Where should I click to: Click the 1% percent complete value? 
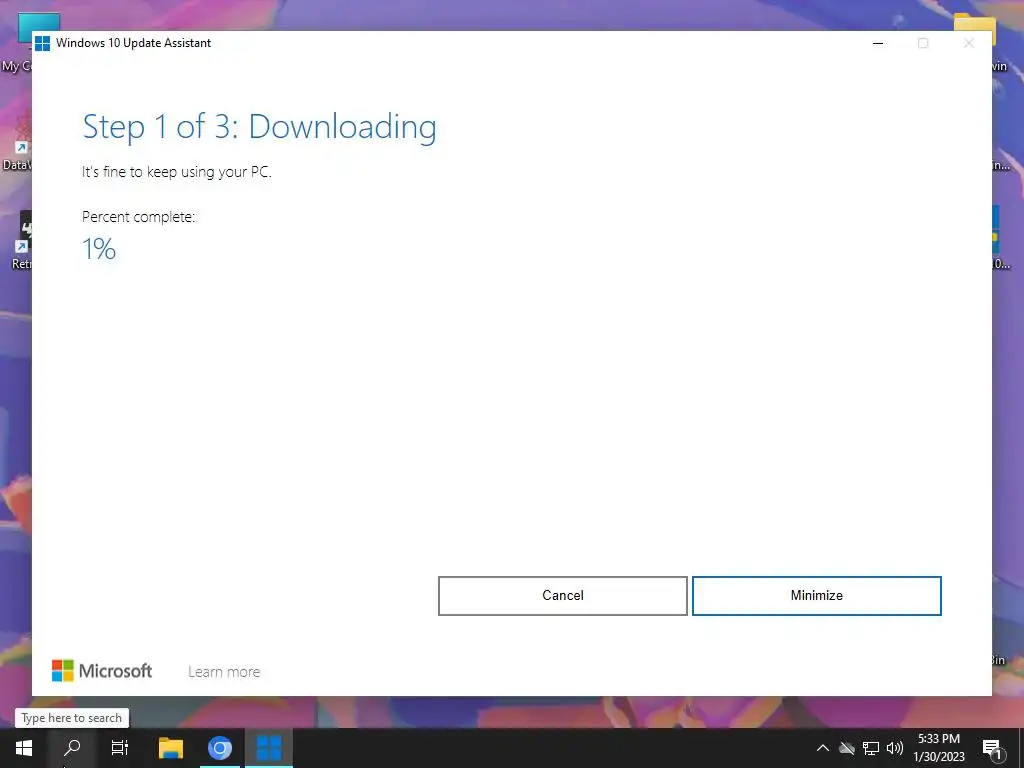coord(99,249)
